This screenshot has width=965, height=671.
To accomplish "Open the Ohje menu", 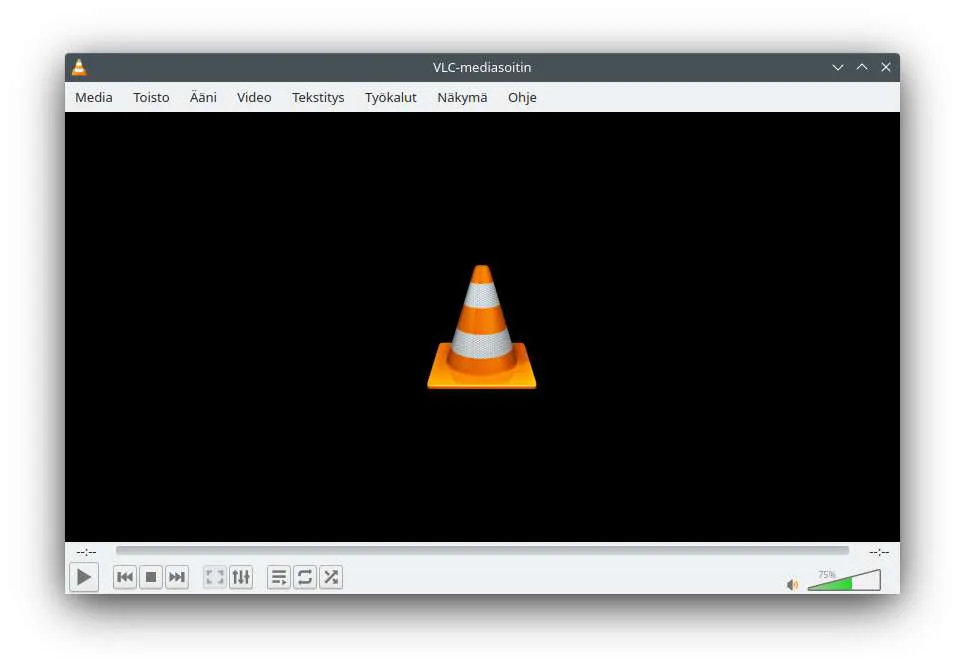I will (523, 97).
